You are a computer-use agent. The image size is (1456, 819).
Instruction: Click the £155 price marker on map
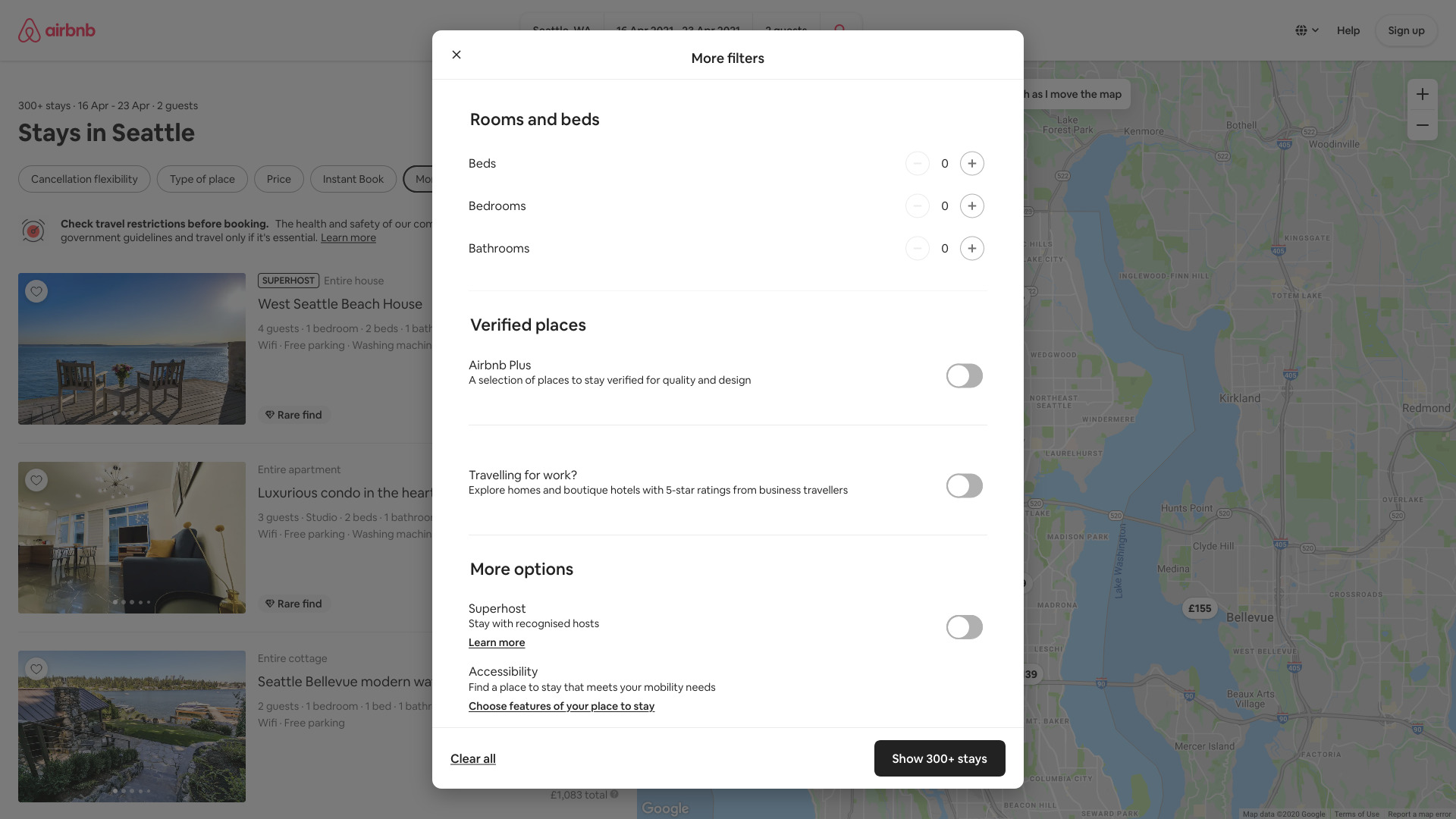tap(1199, 608)
